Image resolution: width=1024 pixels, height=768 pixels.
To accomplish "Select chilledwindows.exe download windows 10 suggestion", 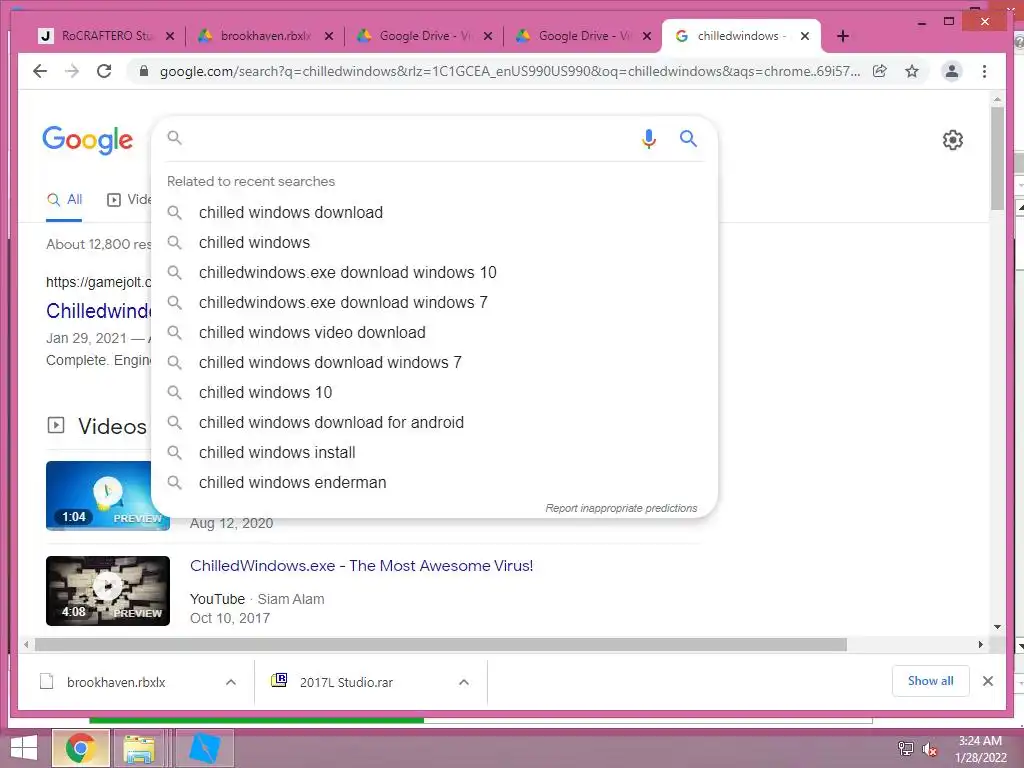I will click(434, 272).
